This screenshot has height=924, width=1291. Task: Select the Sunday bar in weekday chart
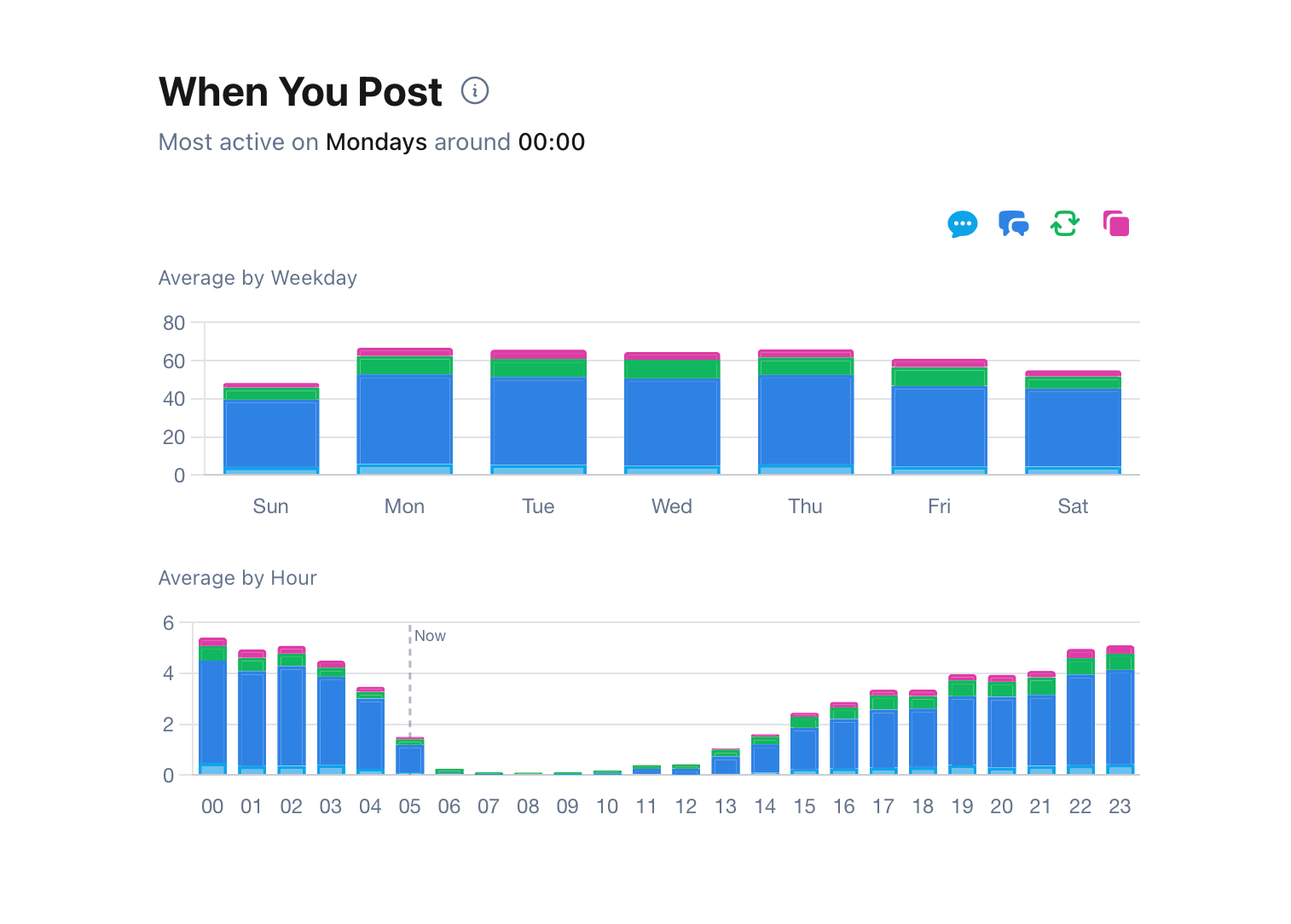coord(271,435)
